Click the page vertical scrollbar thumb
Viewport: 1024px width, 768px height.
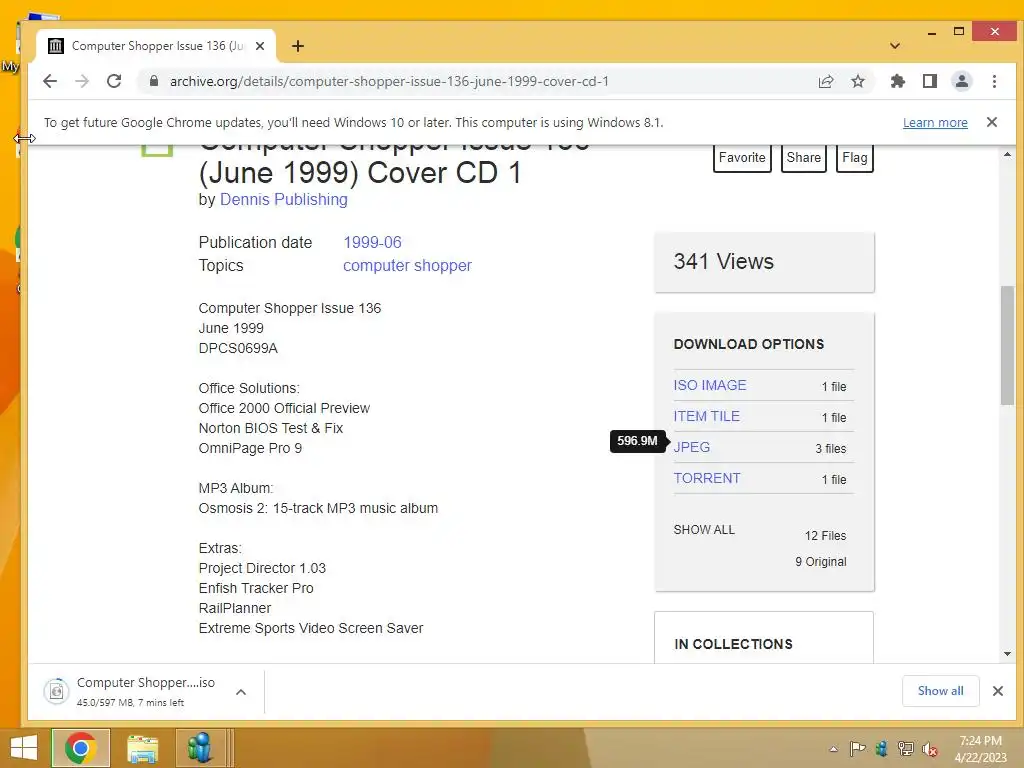click(x=1007, y=345)
